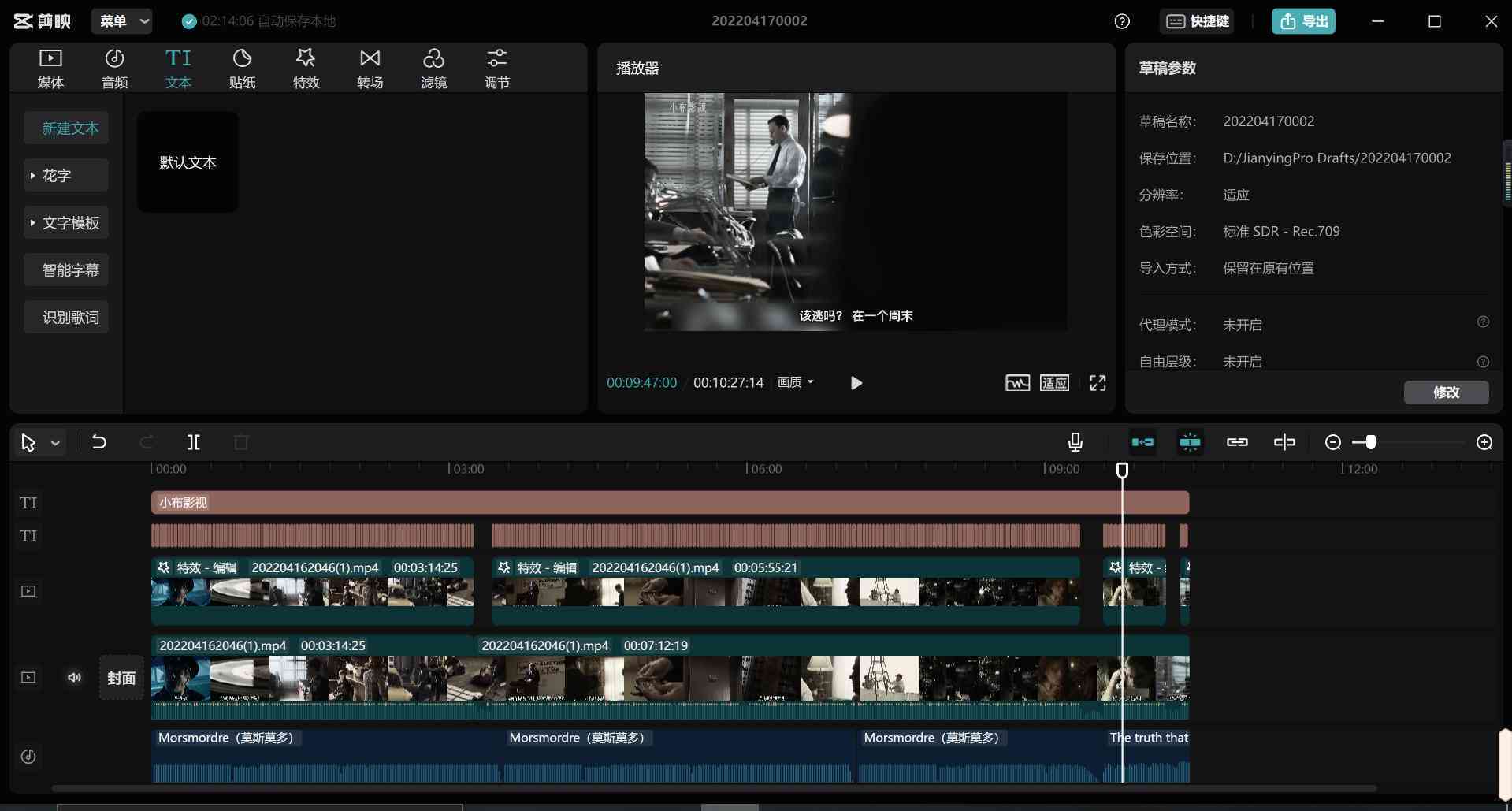Open the 调节 adjustment tab
The width and height of the screenshot is (1512, 811).
(497, 68)
